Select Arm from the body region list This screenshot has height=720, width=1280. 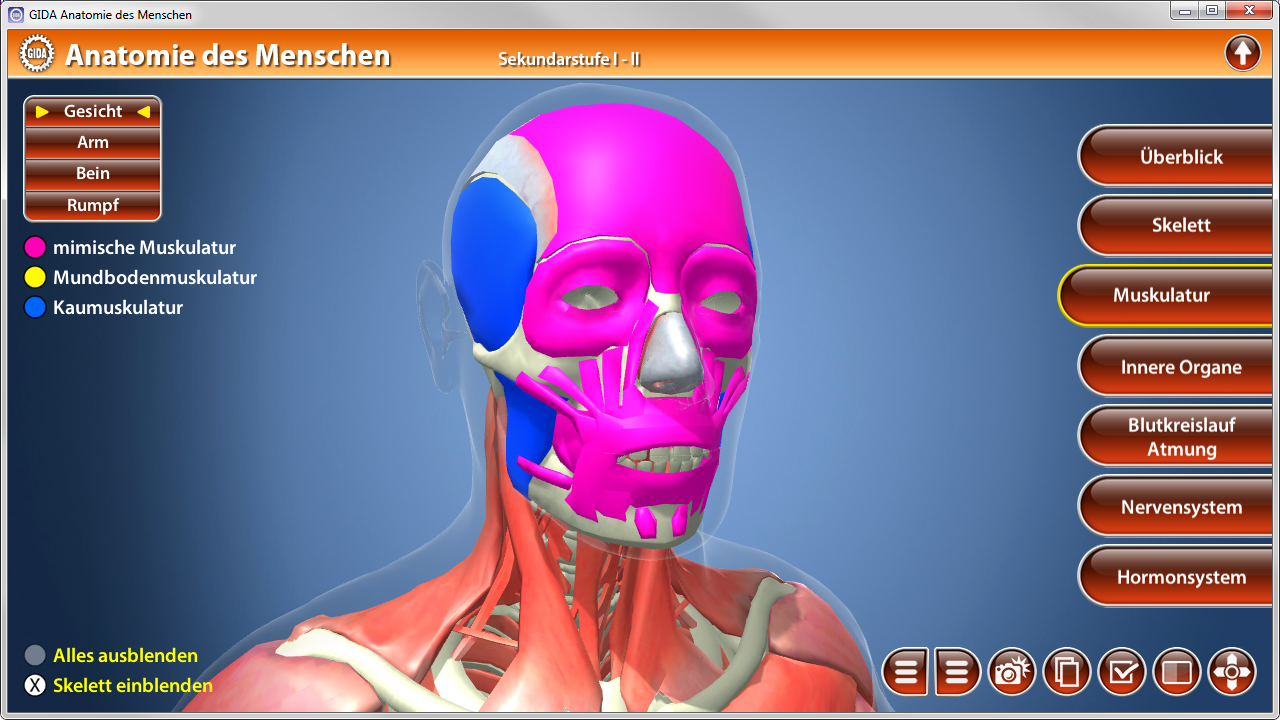click(93, 143)
